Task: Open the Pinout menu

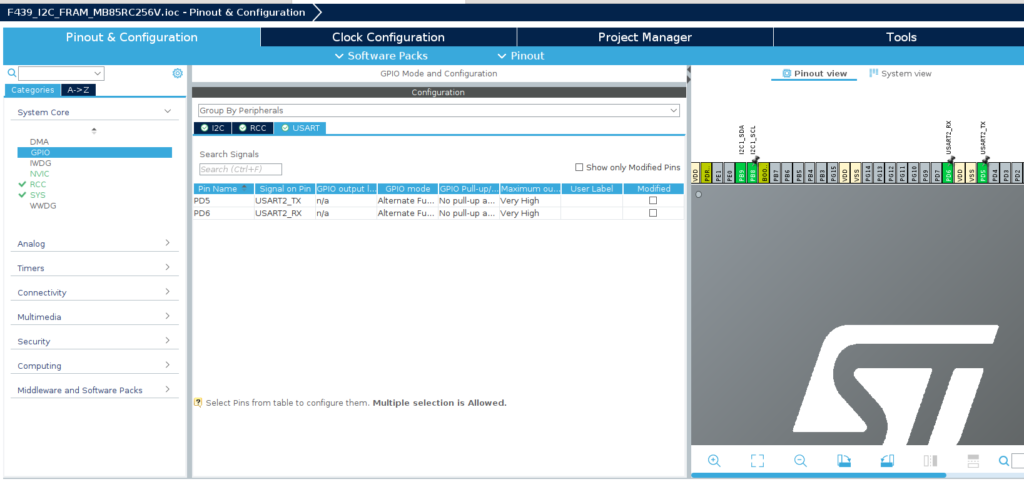Action: [521, 56]
